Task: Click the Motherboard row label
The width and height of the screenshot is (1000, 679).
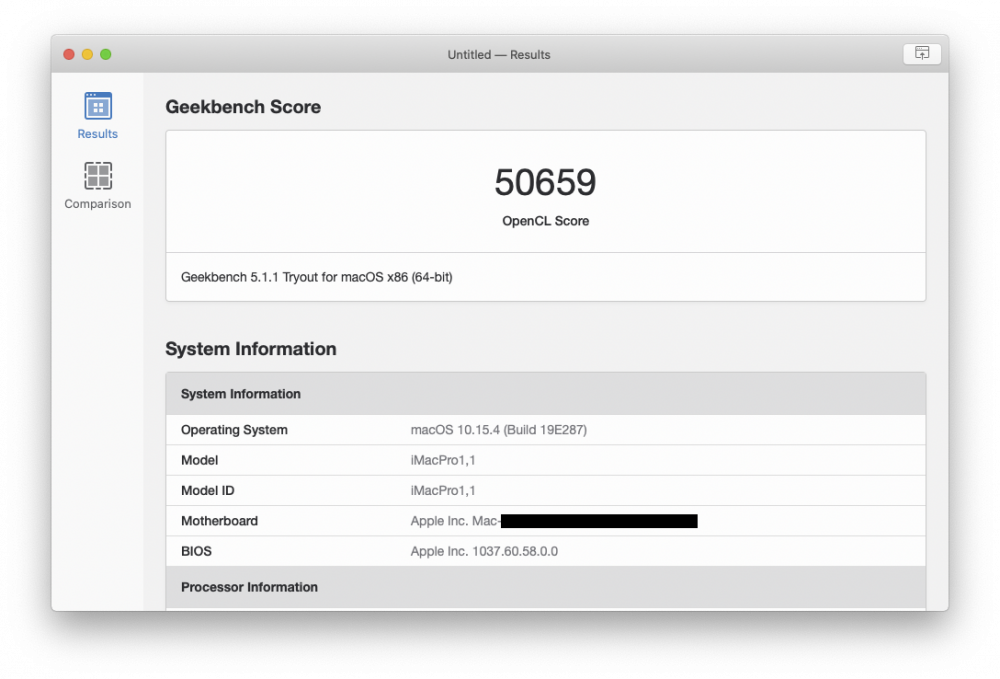Action: pos(219,521)
